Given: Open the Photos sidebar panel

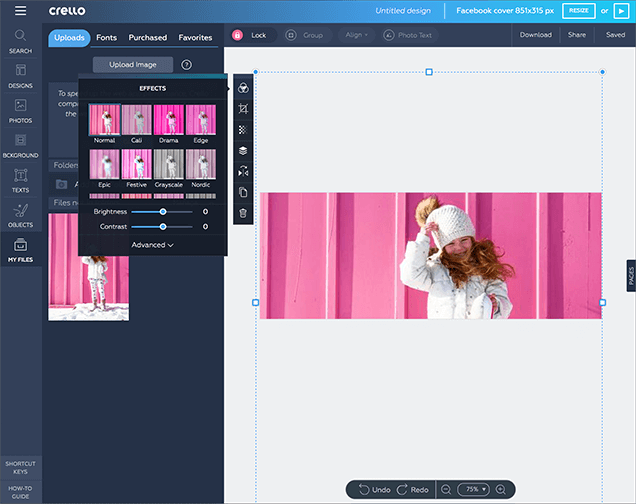Looking at the screenshot, I should (x=20, y=109).
